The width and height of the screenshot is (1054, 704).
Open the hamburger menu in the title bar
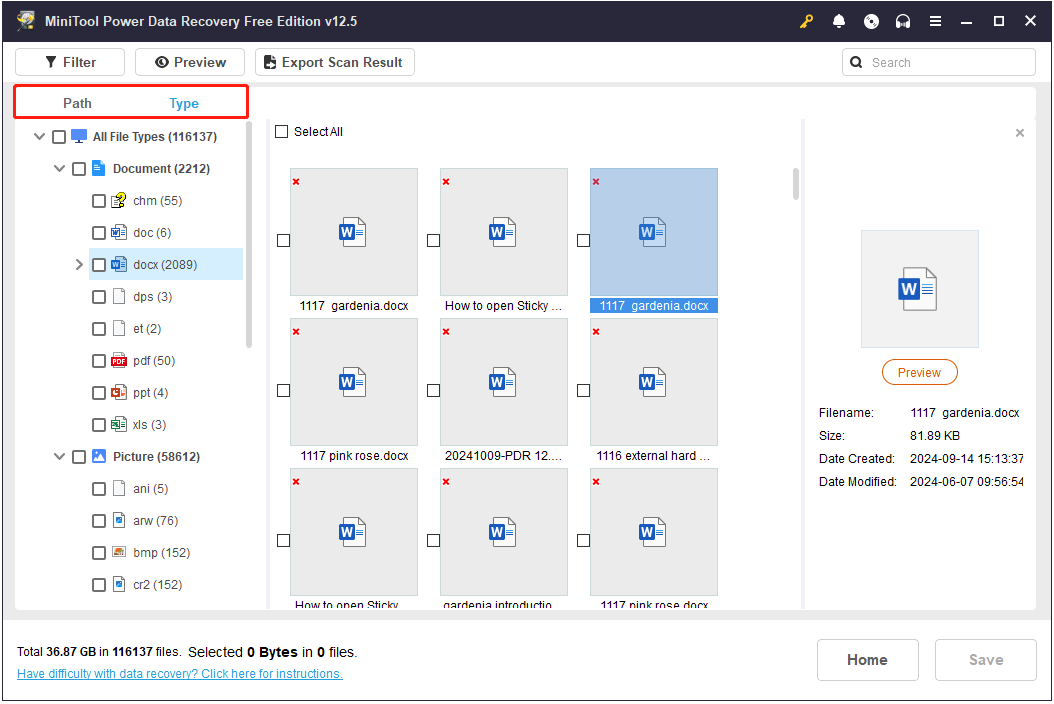click(935, 21)
